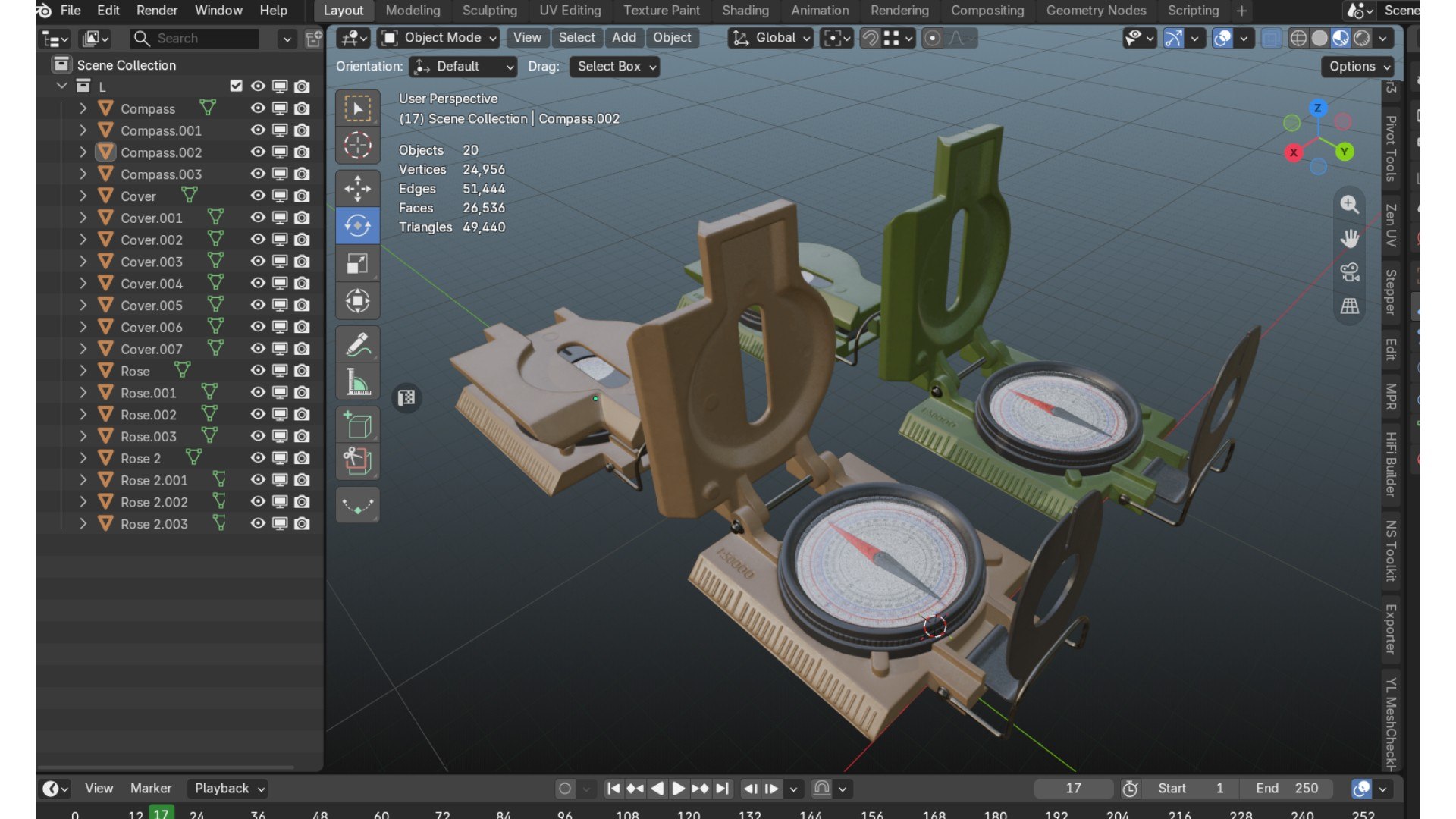The height and width of the screenshot is (819, 1456).
Task: Select the Add Cube tool
Action: coord(357,424)
